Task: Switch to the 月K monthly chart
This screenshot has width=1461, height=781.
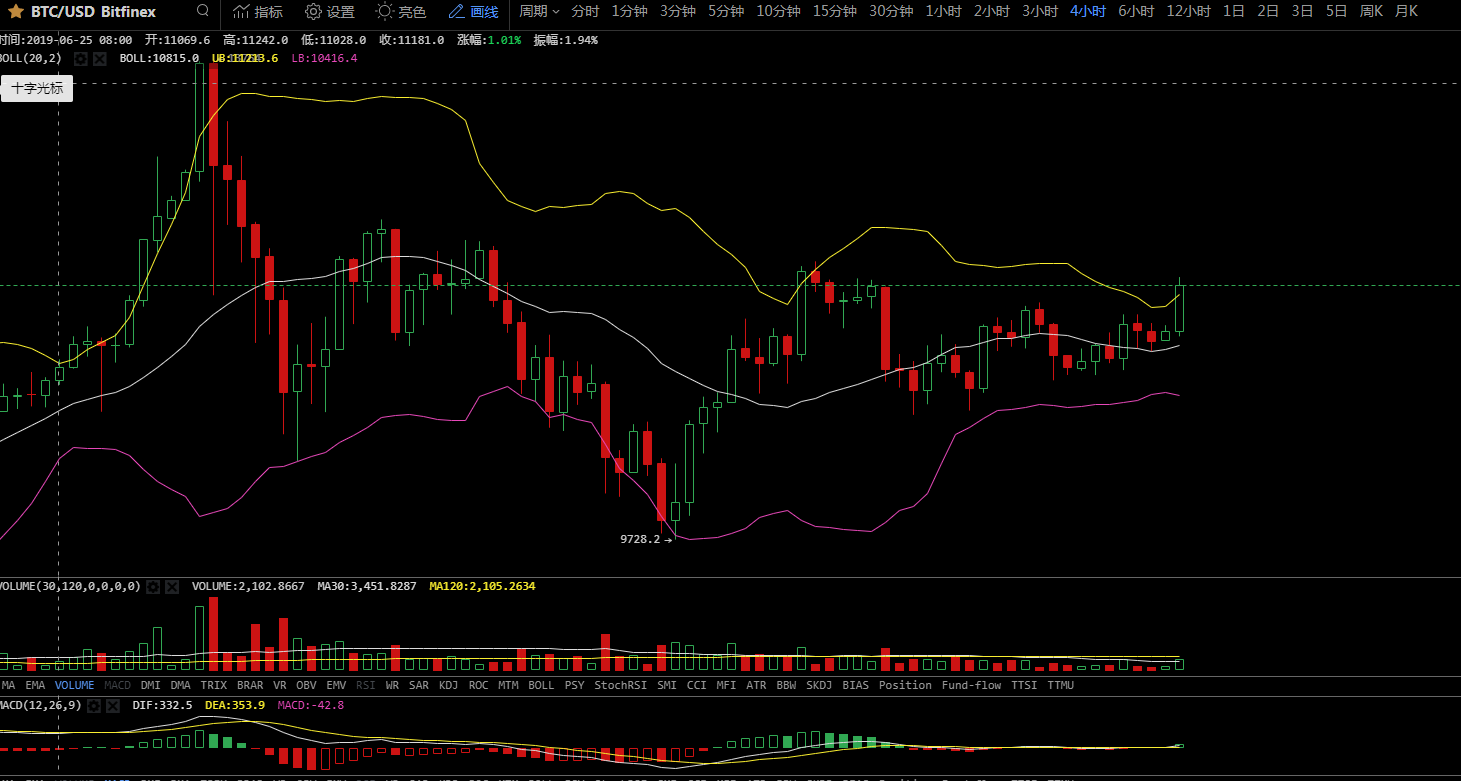Action: coord(1406,12)
